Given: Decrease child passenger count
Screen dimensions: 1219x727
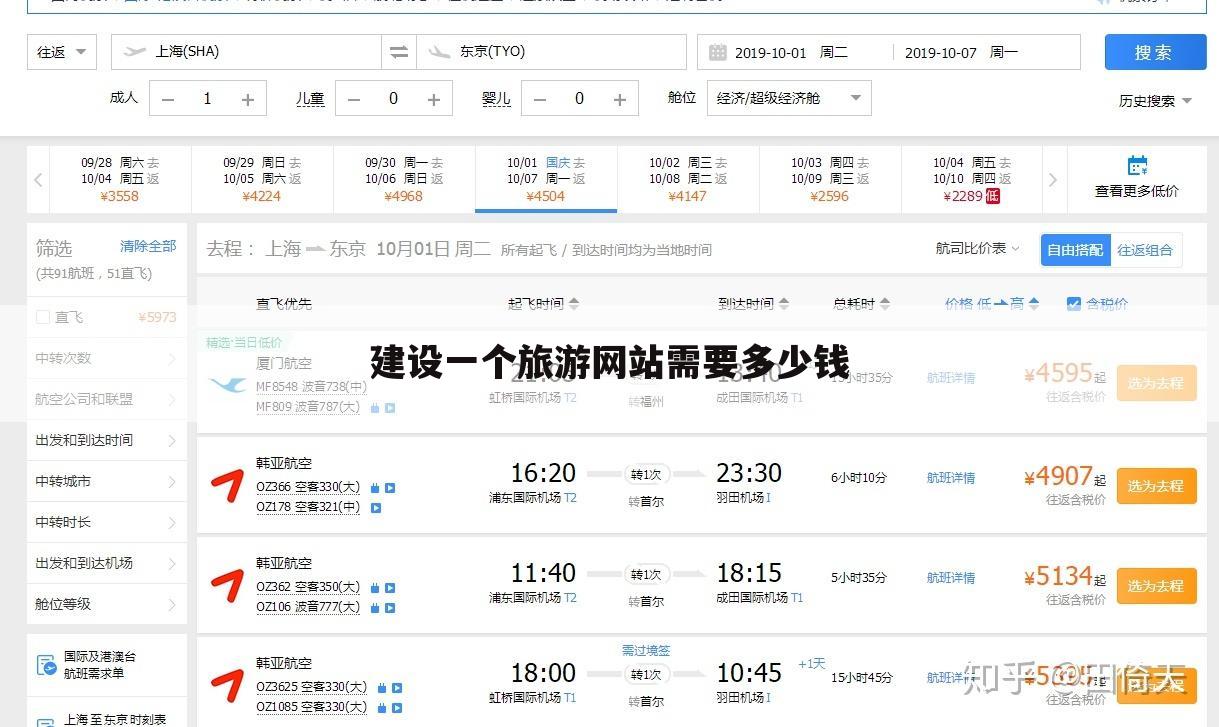Looking at the screenshot, I should (354, 99).
